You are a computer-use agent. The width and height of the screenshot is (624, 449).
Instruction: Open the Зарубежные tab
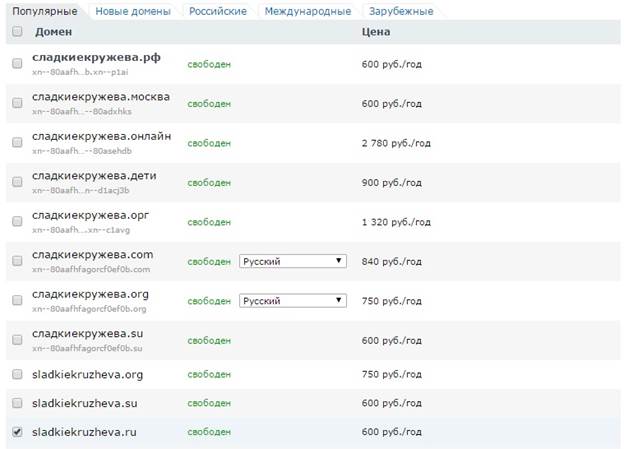pos(401,11)
